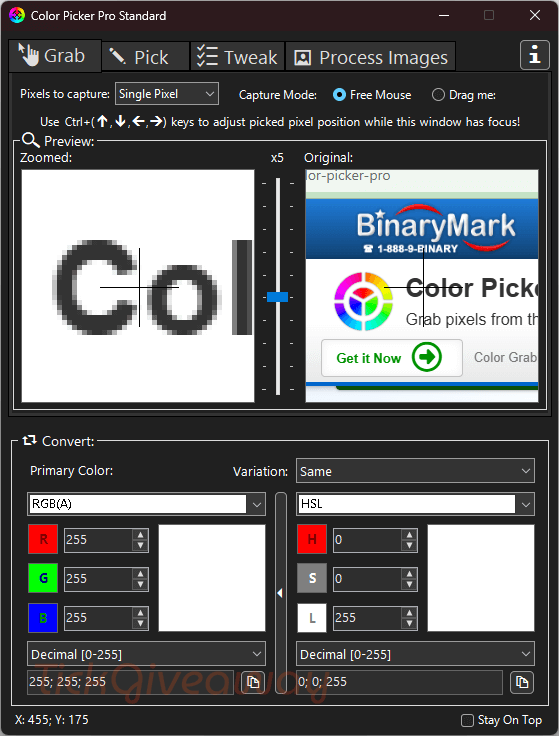
Task: Click the S value input field
Action: coord(367,579)
